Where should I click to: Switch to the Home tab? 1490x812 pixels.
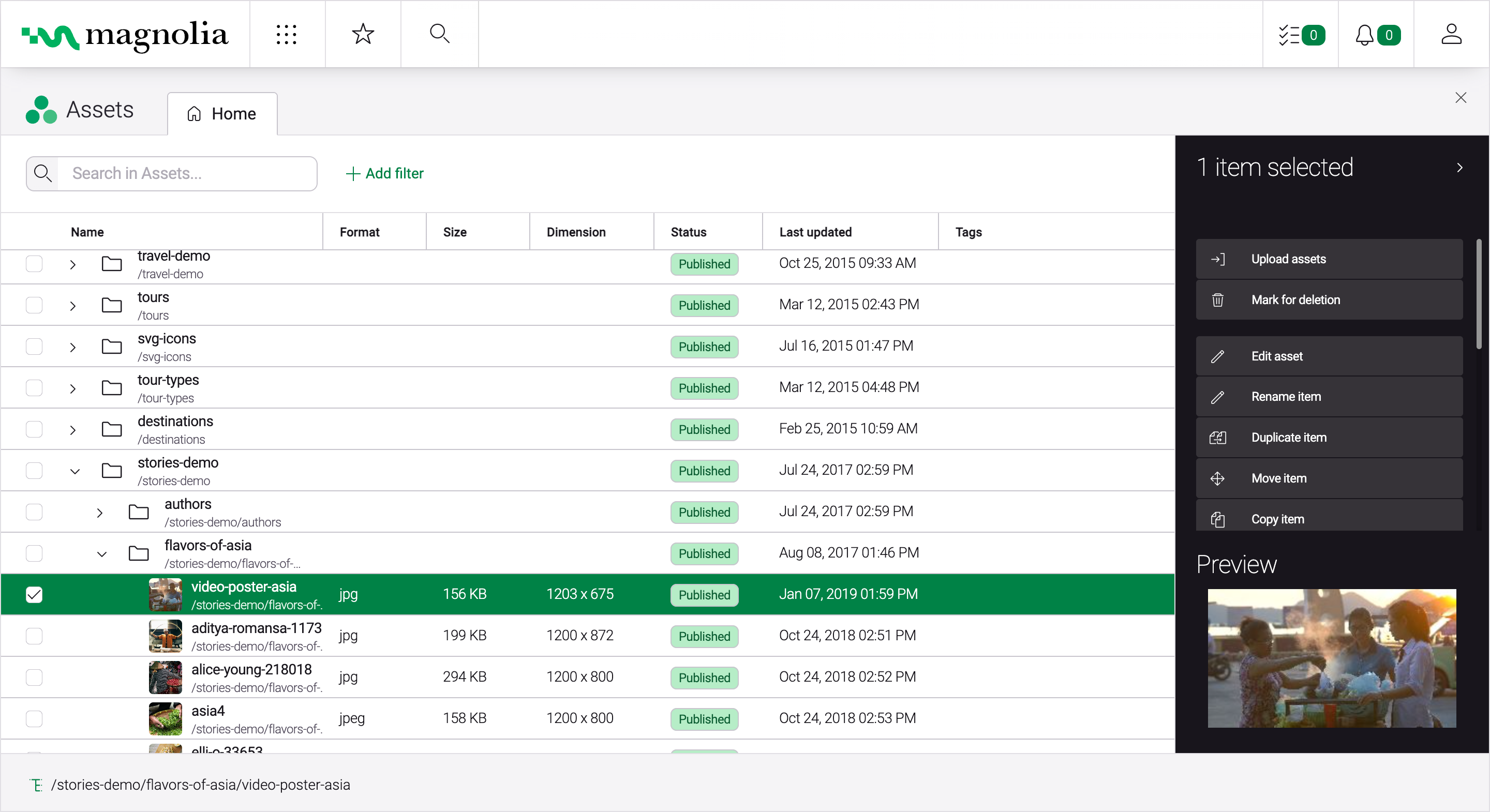click(222, 114)
